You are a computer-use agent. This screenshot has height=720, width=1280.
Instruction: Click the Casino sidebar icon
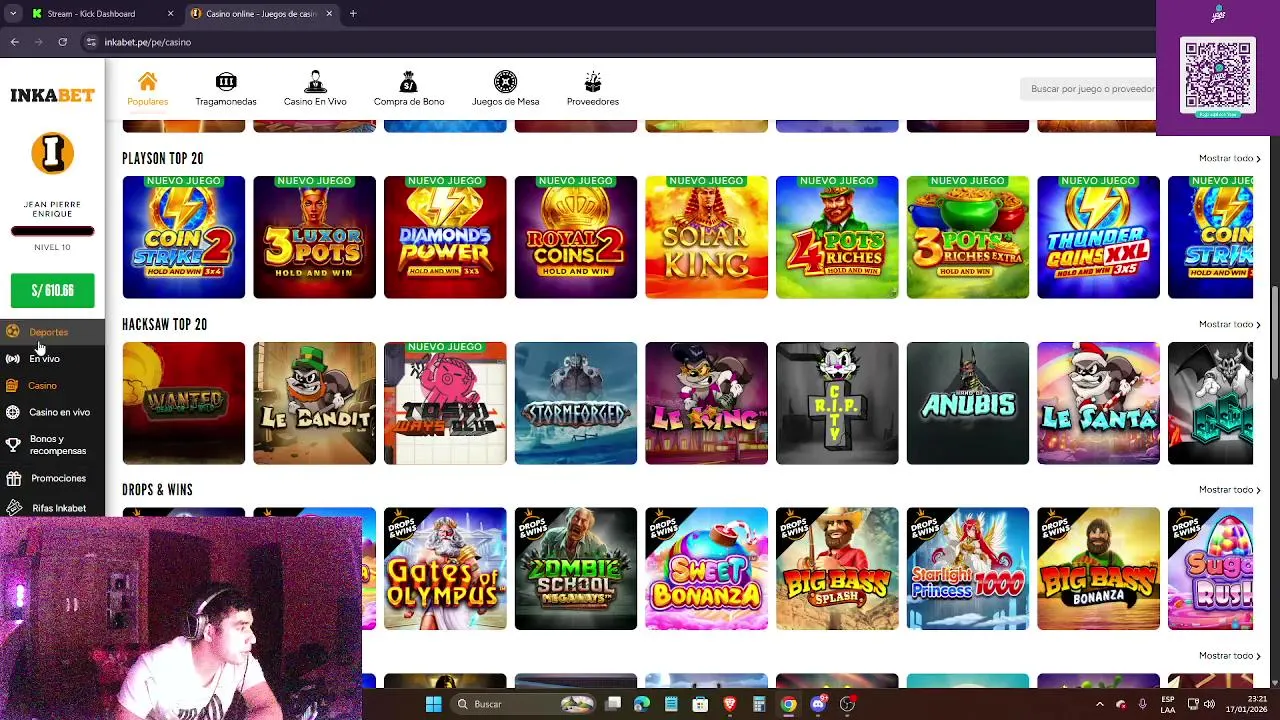[x=13, y=385]
